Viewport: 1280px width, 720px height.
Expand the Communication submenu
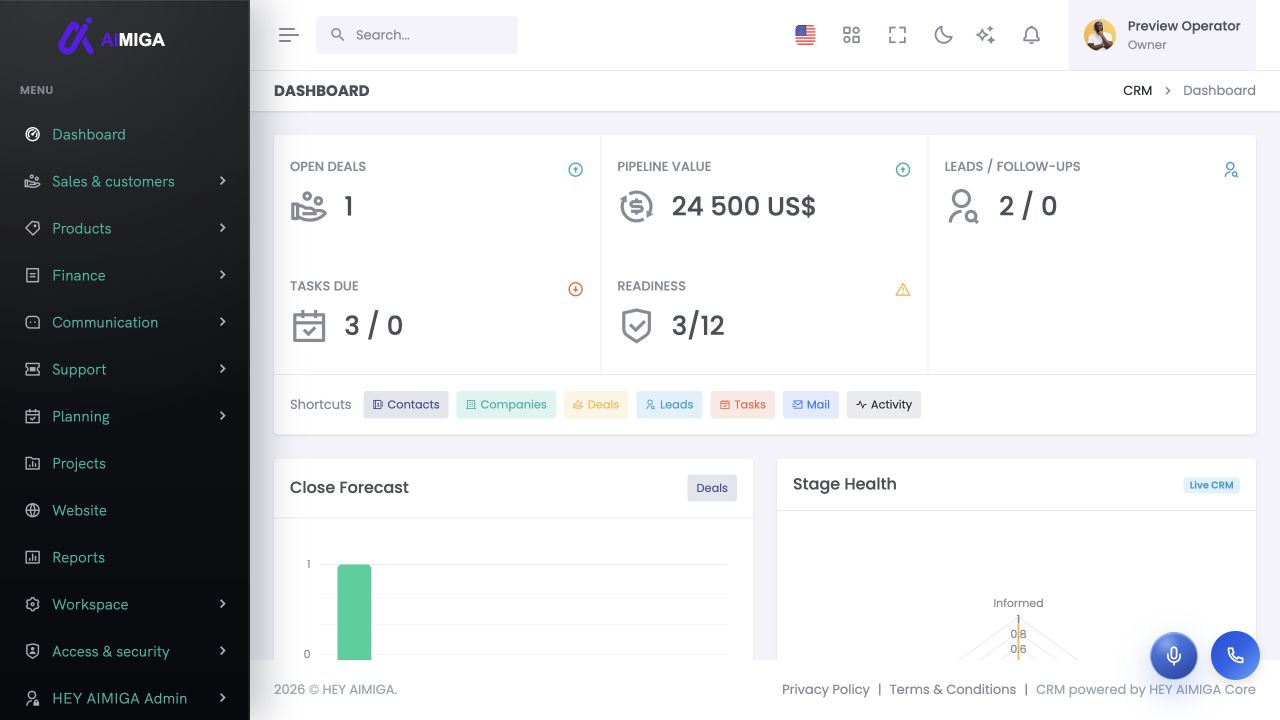click(125, 322)
